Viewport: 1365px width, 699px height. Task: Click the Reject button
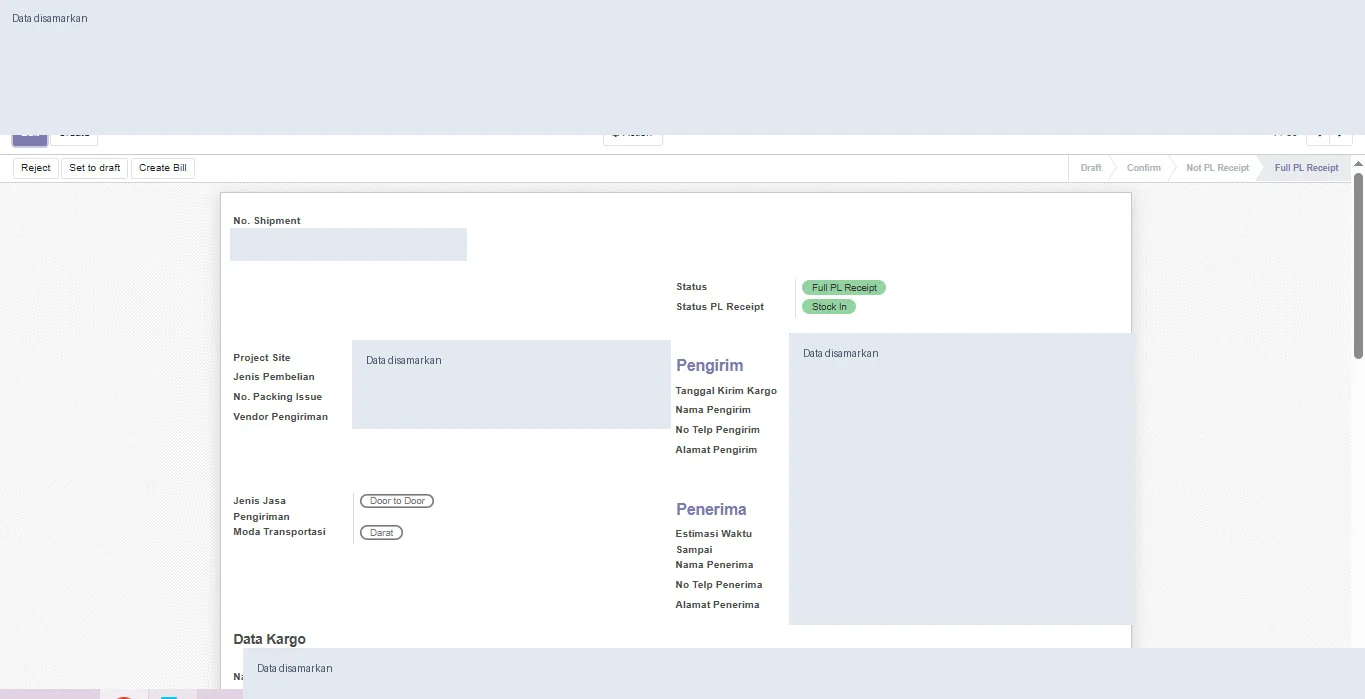pyautogui.click(x=36, y=168)
